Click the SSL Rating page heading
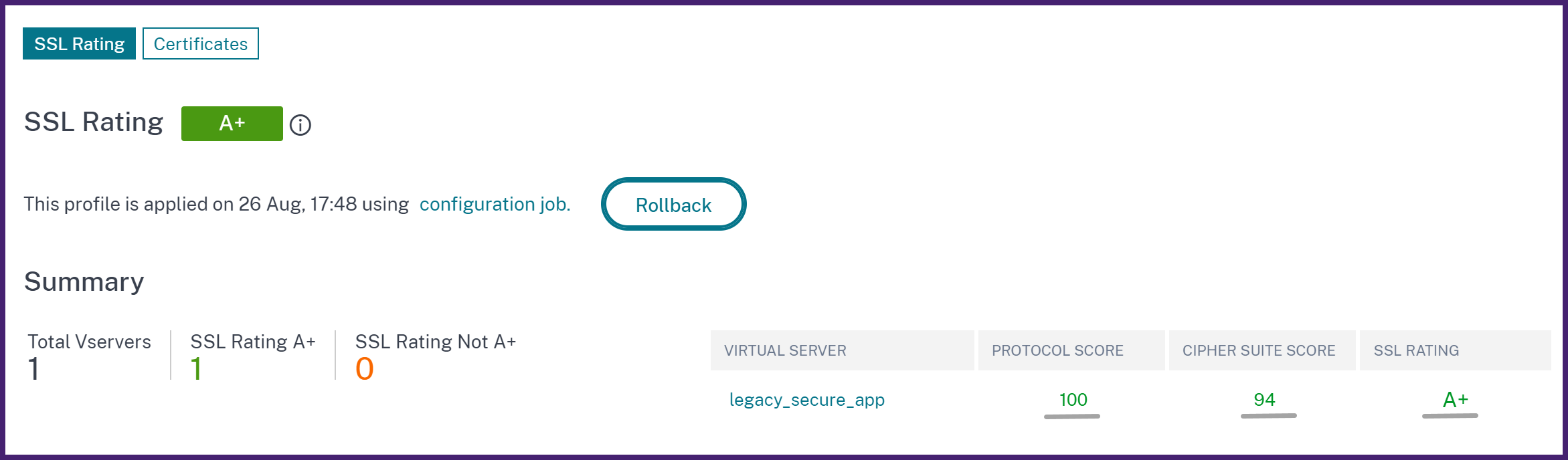Image resolution: width=1568 pixels, height=460 pixels. [x=94, y=122]
